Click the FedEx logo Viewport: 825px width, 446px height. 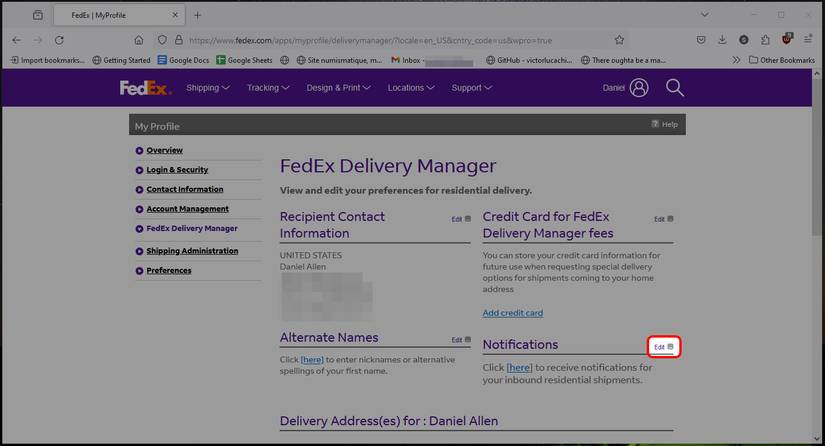[x=145, y=88]
